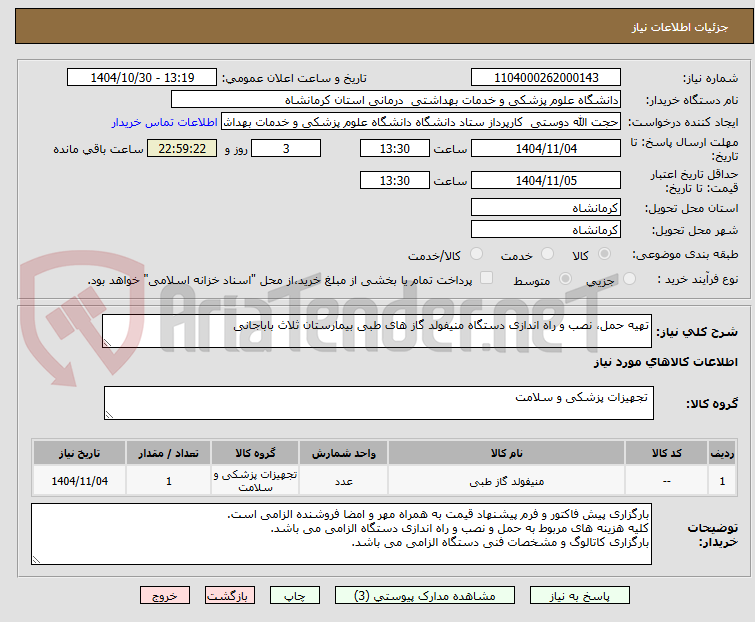
Task: Click the ایجاد کننده درخواست field
Action: click(x=421, y=122)
